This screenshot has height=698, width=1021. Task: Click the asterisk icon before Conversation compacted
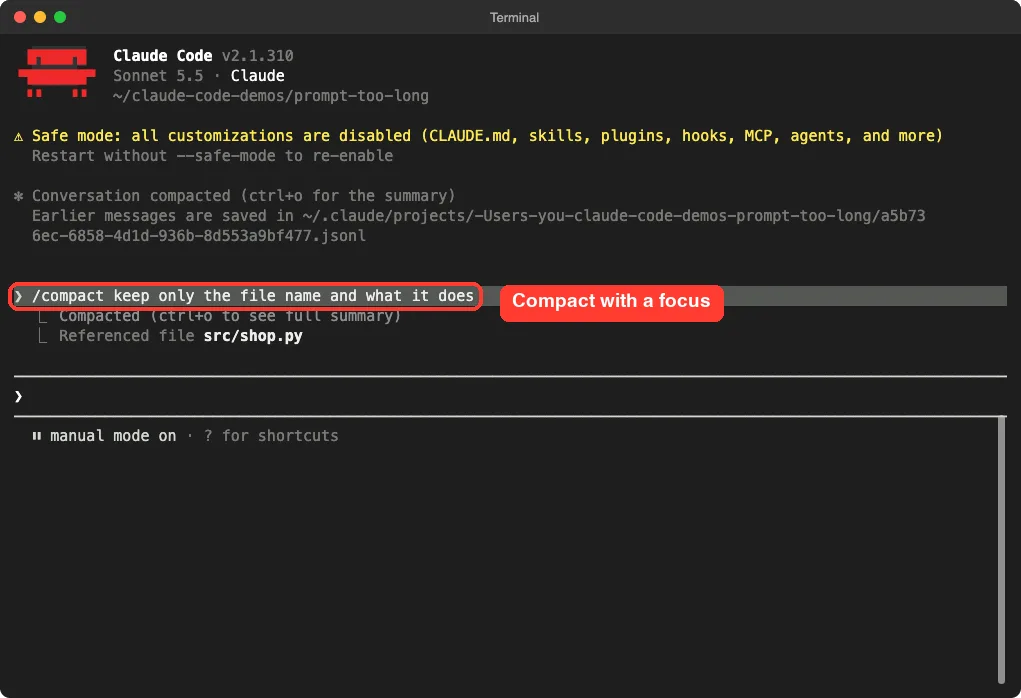(x=18, y=196)
